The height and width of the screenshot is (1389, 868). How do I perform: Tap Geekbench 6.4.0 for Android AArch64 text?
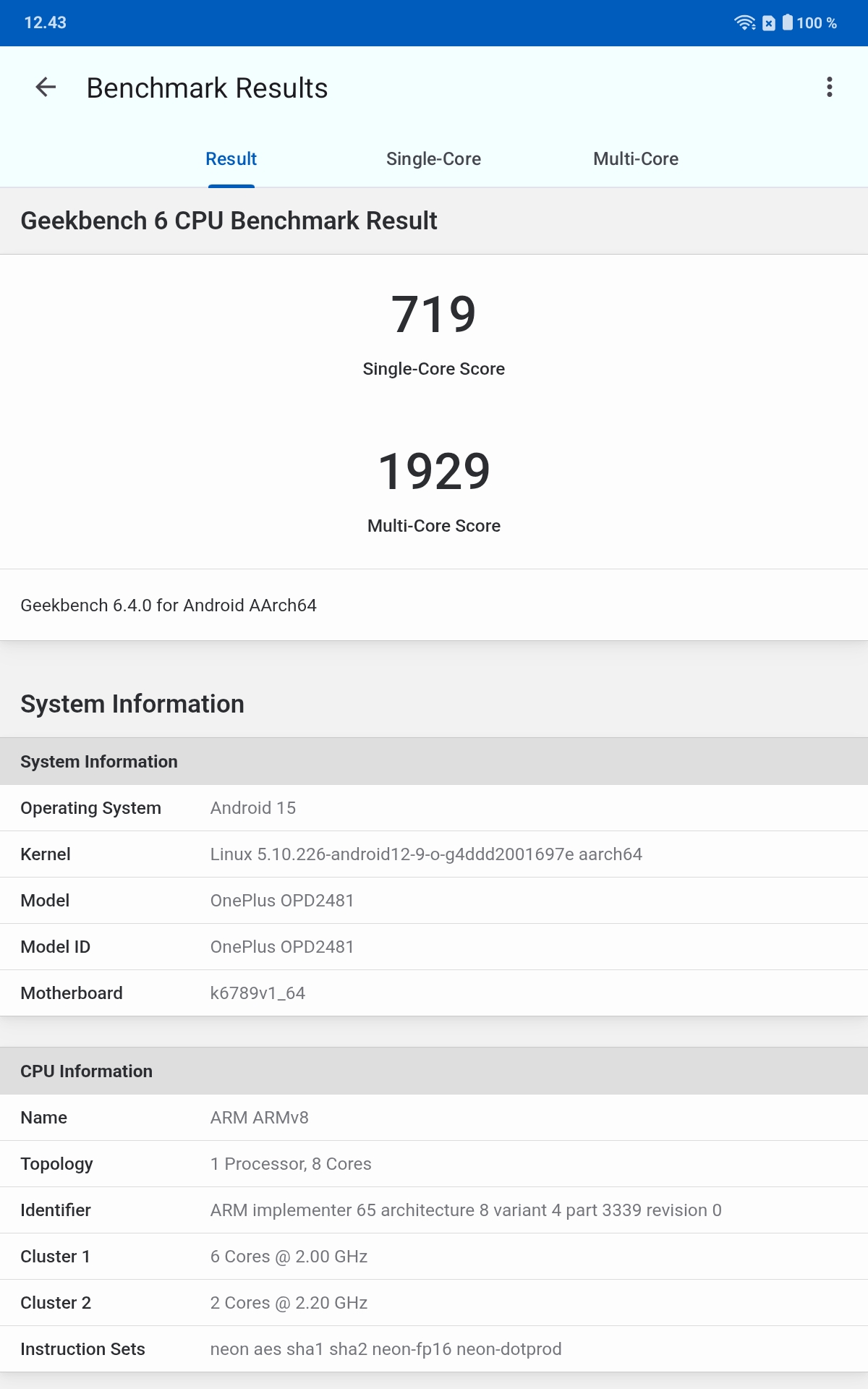tap(169, 606)
